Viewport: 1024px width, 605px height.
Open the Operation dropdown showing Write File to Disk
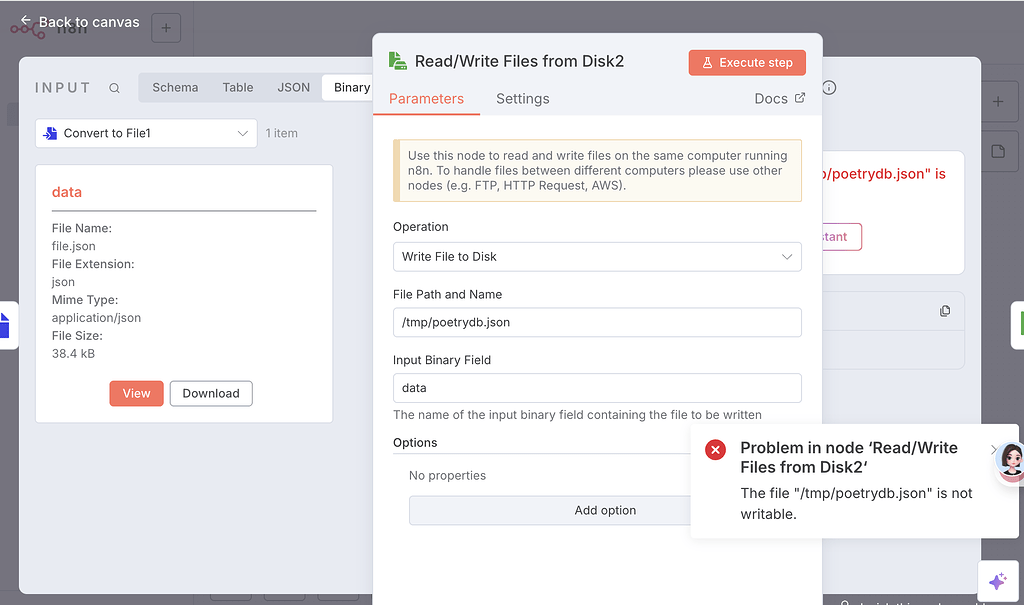pyautogui.click(x=597, y=257)
